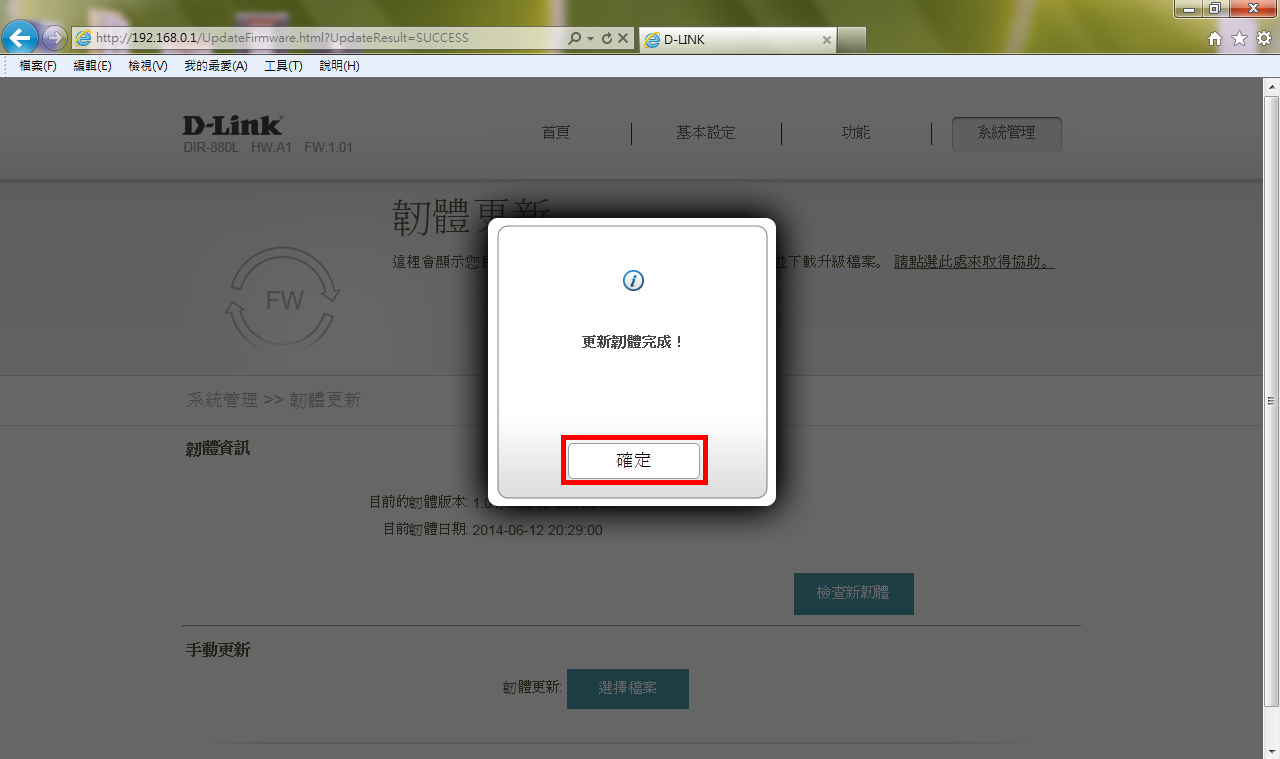Close the D-LINK tab
The height and width of the screenshot is (759, 1280).
[826, 40]
